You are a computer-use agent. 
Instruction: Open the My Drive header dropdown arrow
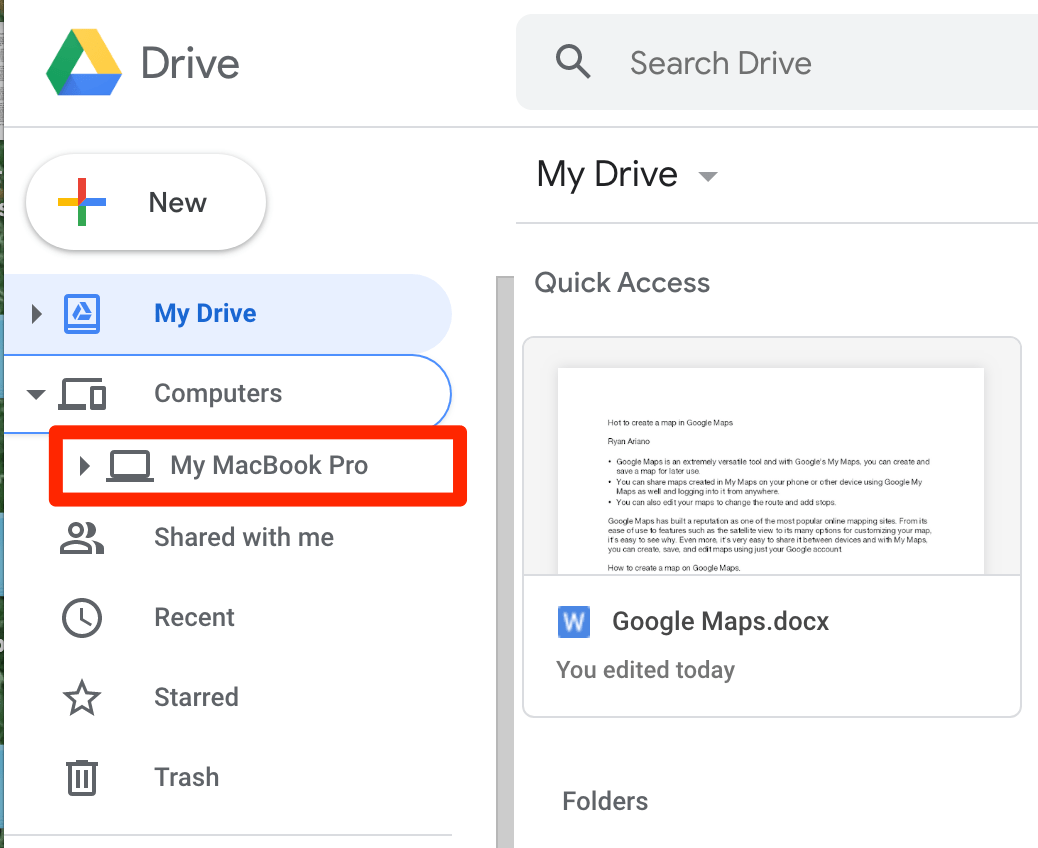pyautogui.click(x=708, y=176)
